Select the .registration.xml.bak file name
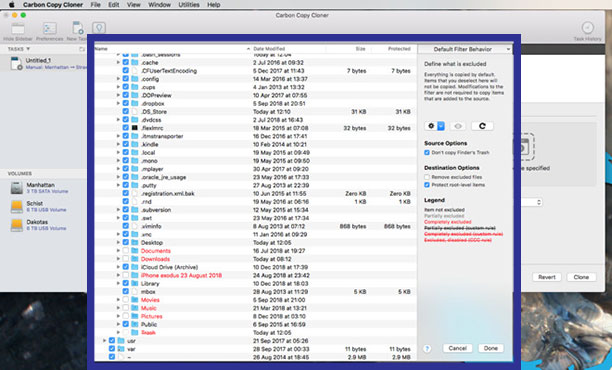Screen dimensions: 612x370 point(167,194)
